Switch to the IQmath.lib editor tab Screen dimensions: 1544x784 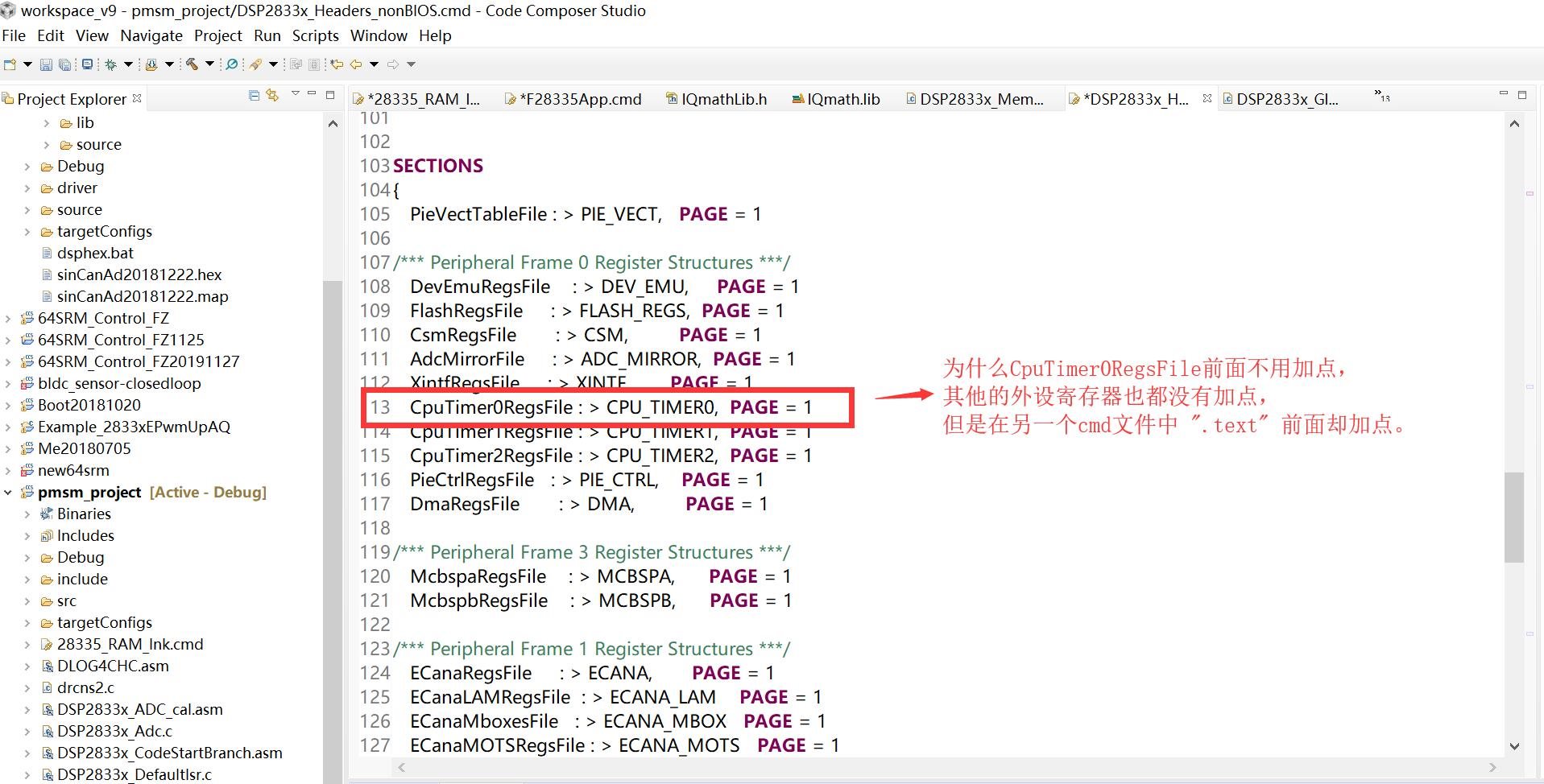click(x=836, y=99)
